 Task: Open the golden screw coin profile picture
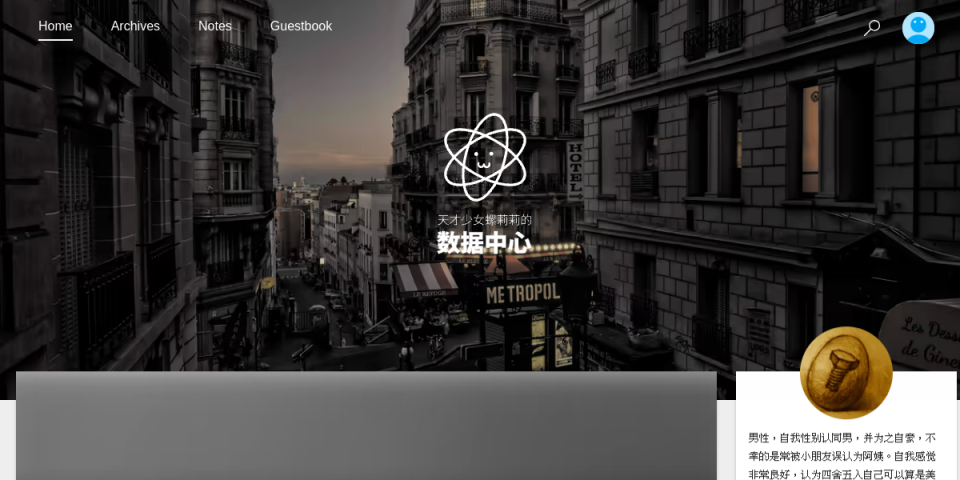click(846, 372)
